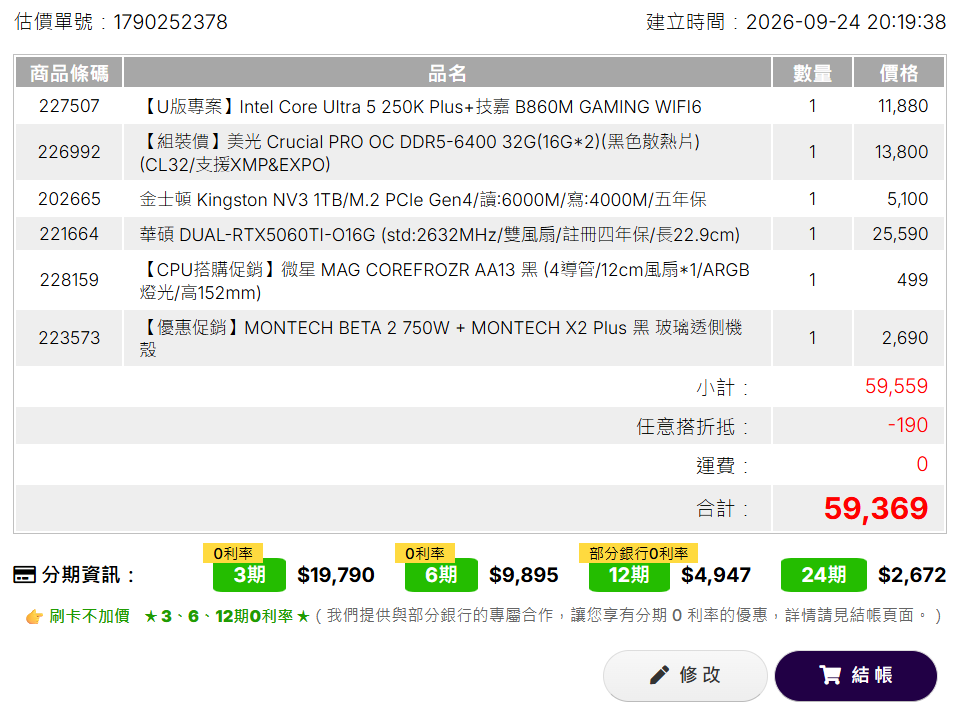The image size is (967, 726).
Task: Select the 6期 installment badge
Action: click(x=441, y=575)
